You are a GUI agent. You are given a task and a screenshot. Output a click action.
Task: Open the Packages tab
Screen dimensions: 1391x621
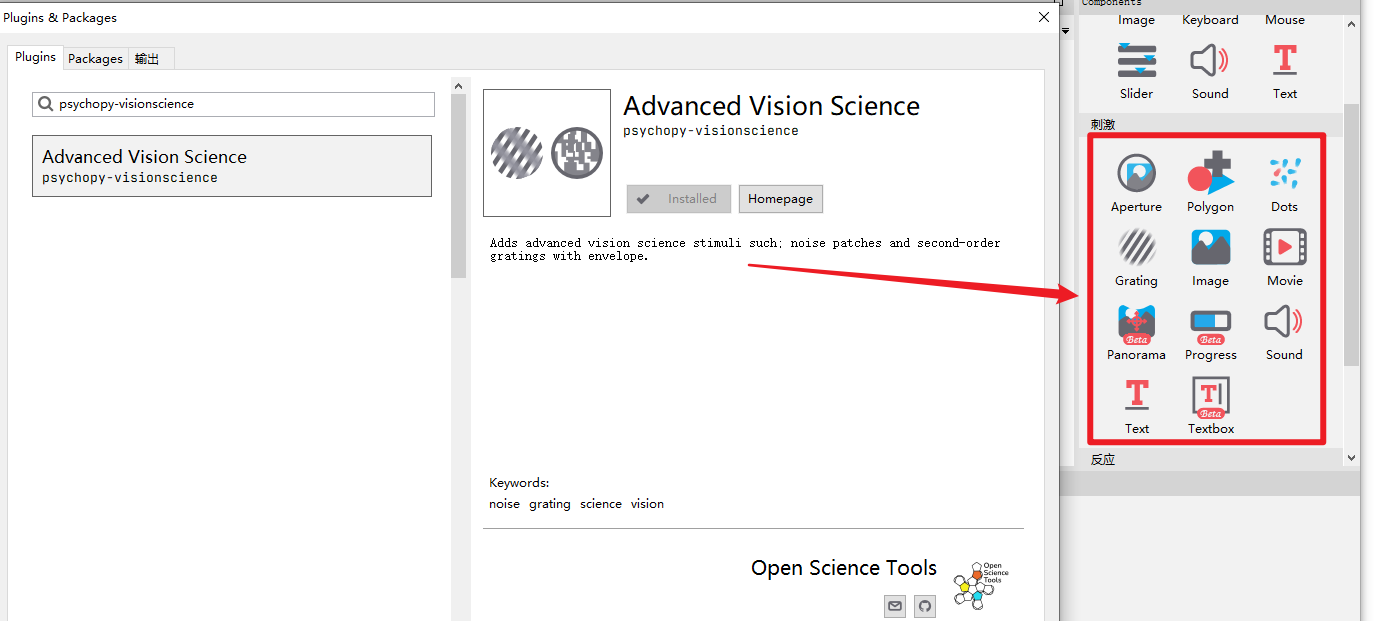pos(95,59)
